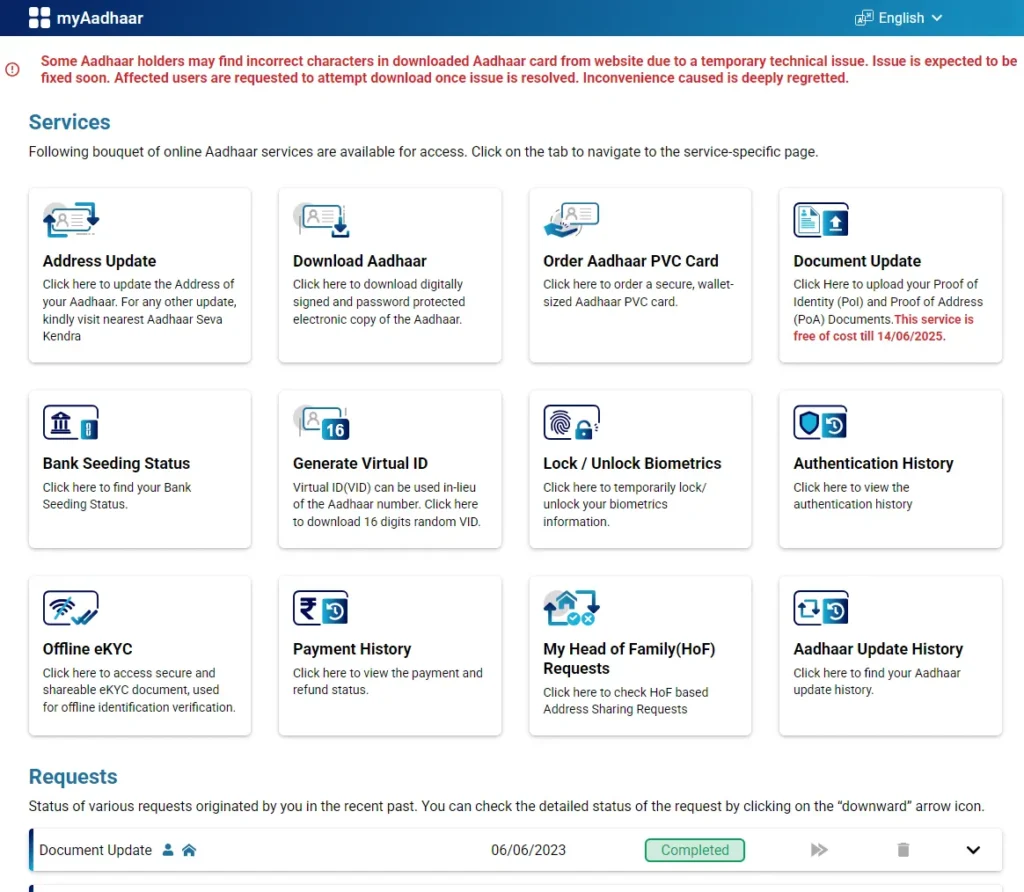1024x892 pixels.
Task: Click the Aadhaar Update History description text
Action: 877,681
